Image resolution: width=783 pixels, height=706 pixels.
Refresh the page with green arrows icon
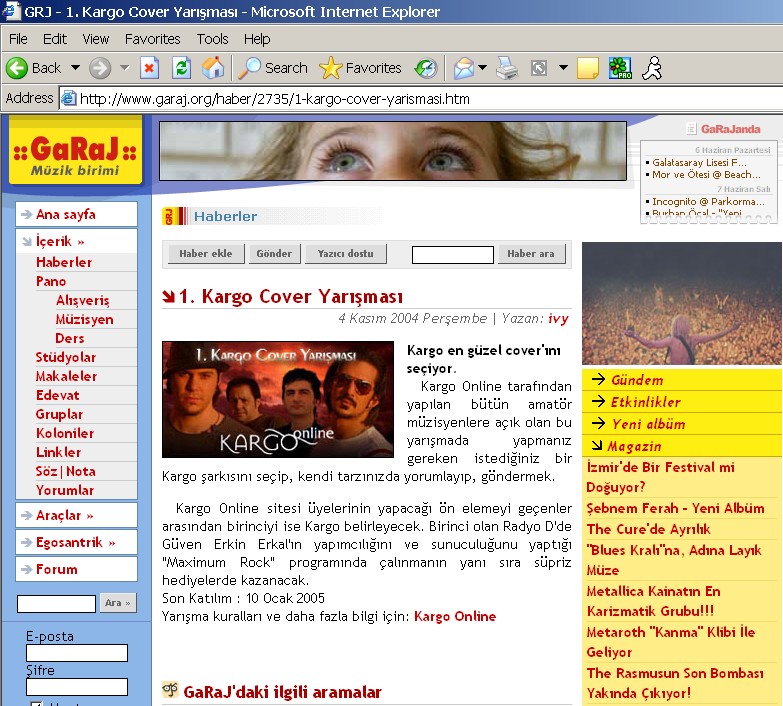coord(181,68)
